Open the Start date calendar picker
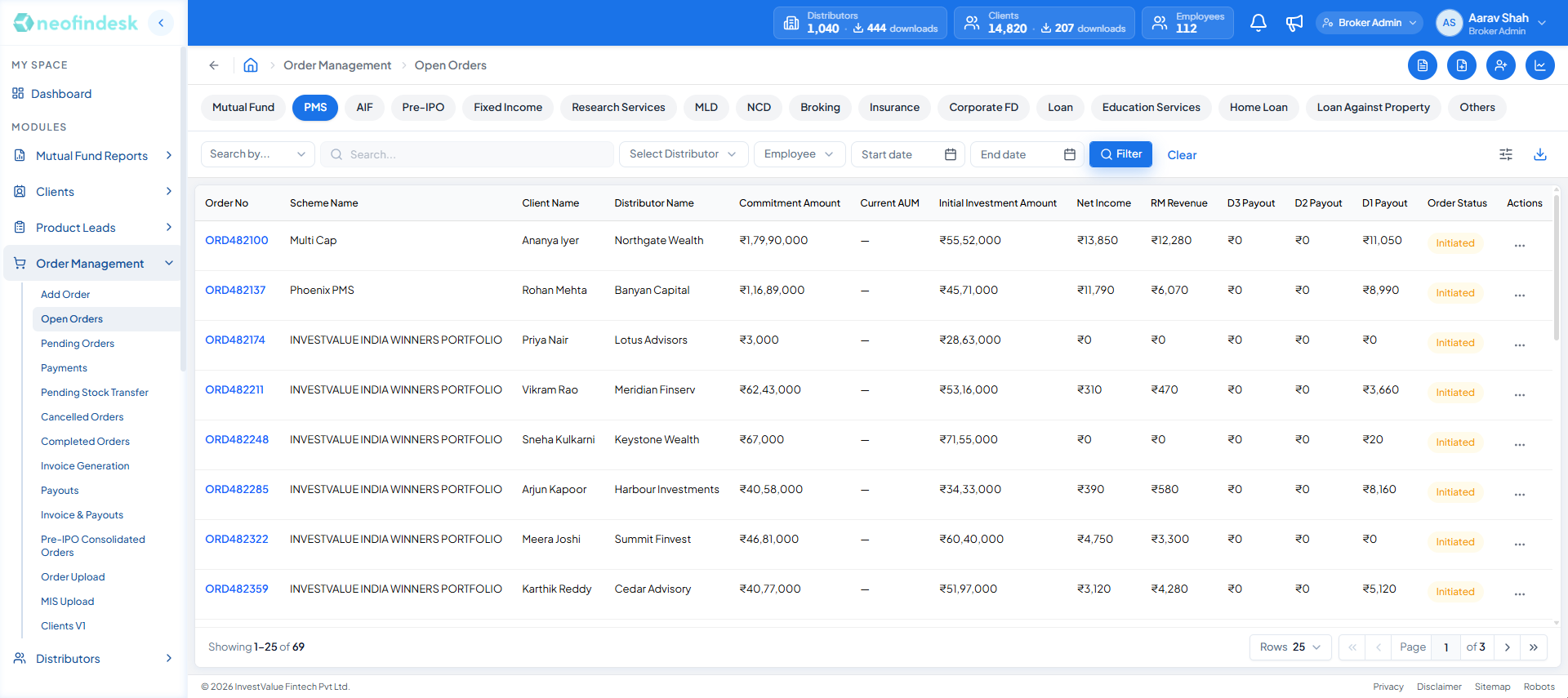 pos(951,154)
